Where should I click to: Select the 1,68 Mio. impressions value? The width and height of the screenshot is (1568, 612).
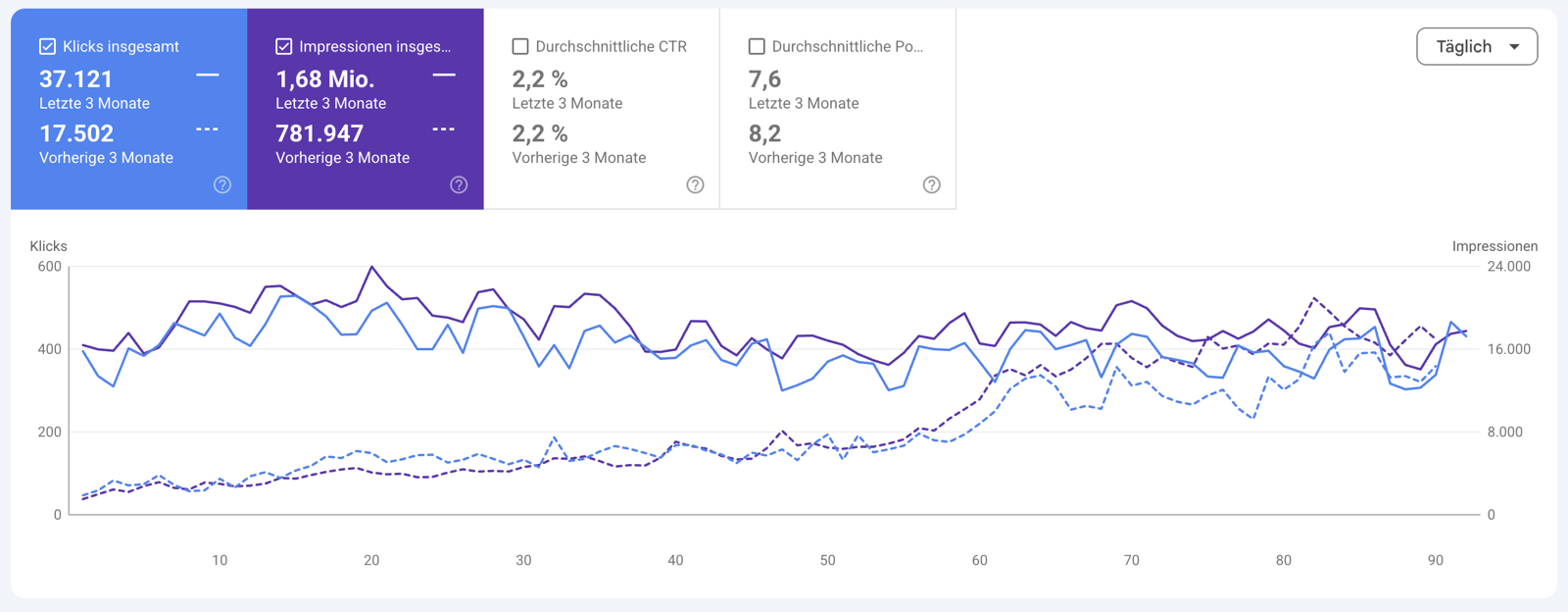click(x=325, y=78)
